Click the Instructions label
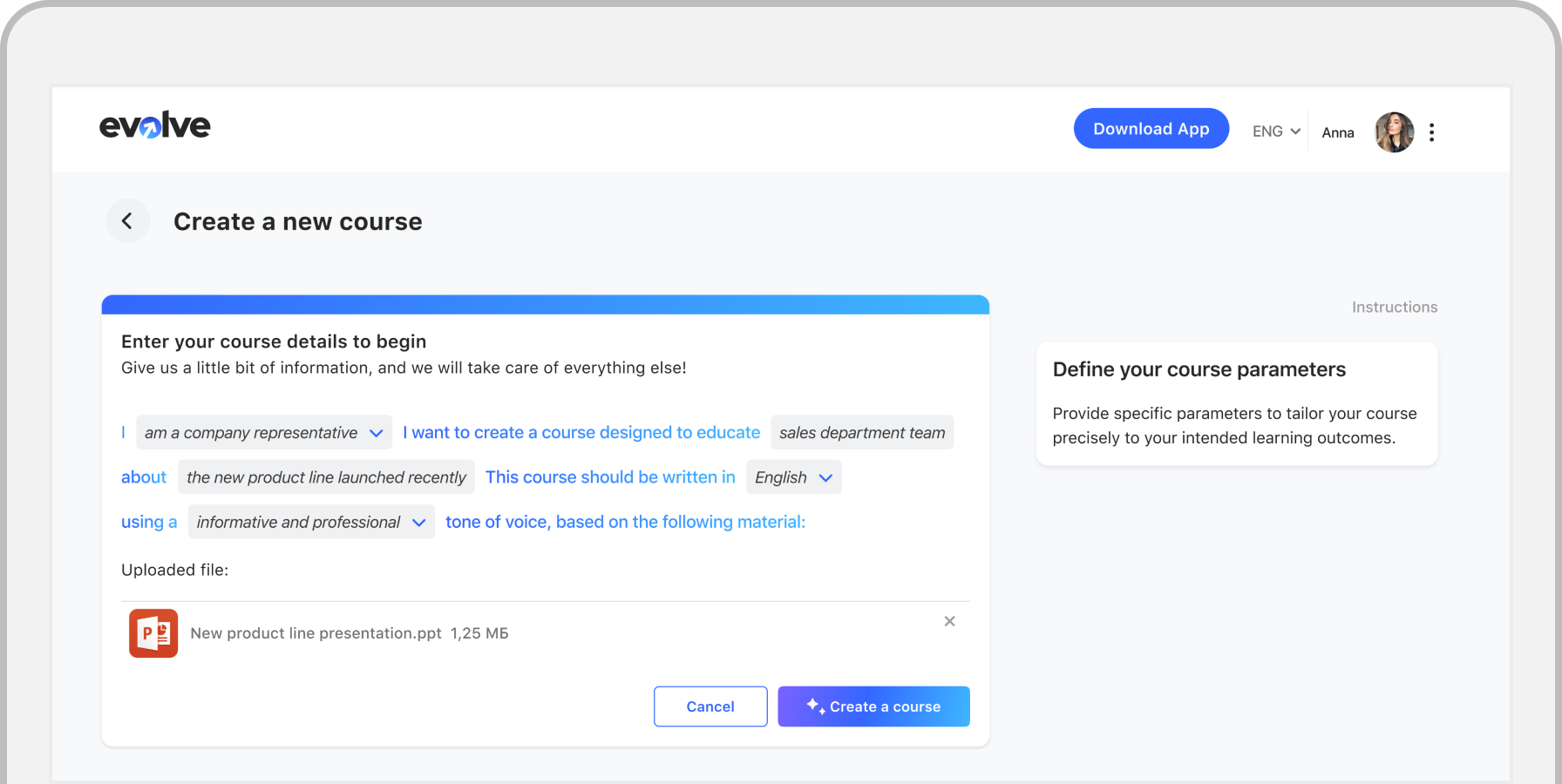This screenshot has width=1562, height=784. pos(1394,308)
